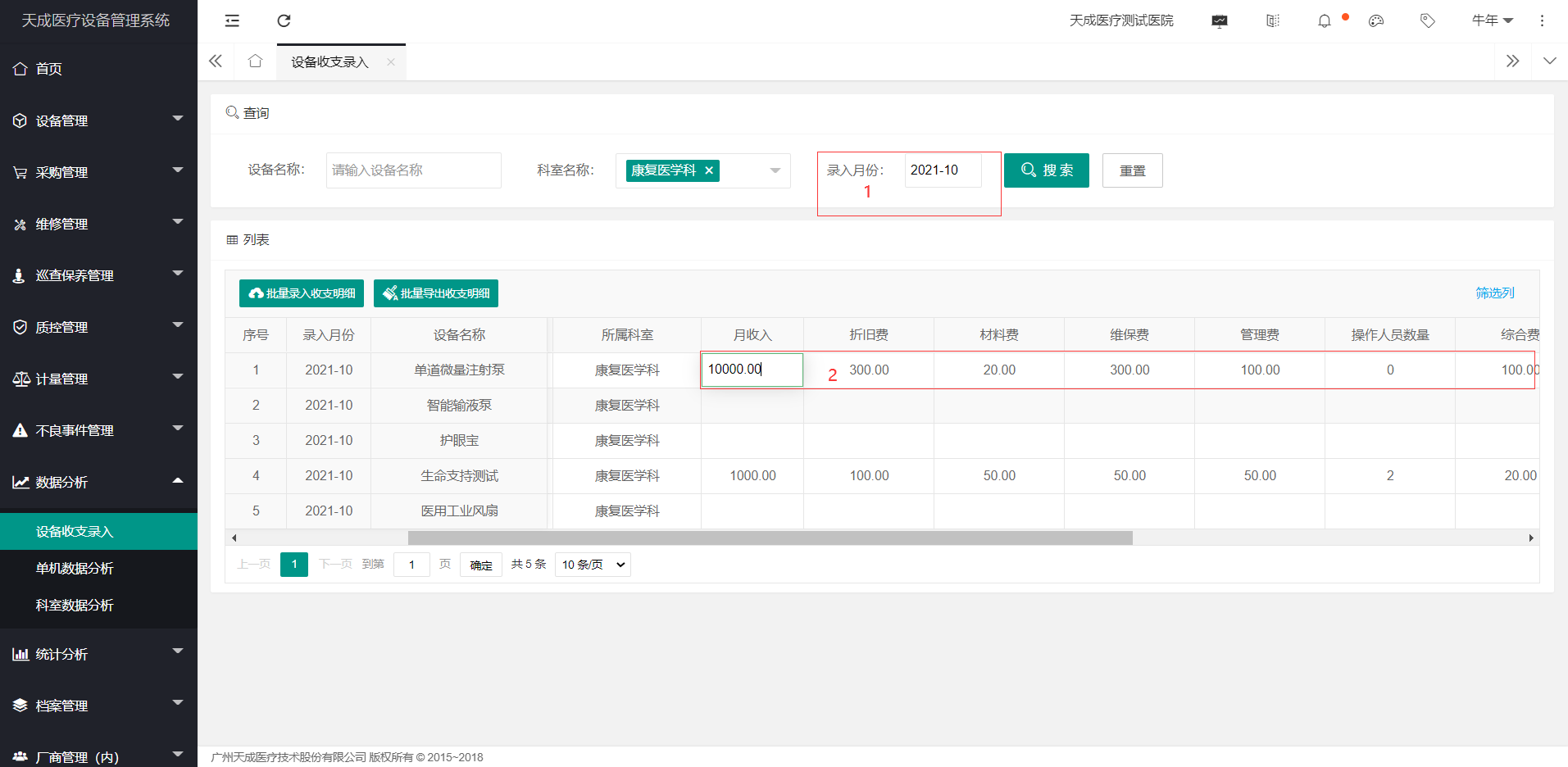Click the theme palette icon

pyautogui.click(x=1376, y=20)
